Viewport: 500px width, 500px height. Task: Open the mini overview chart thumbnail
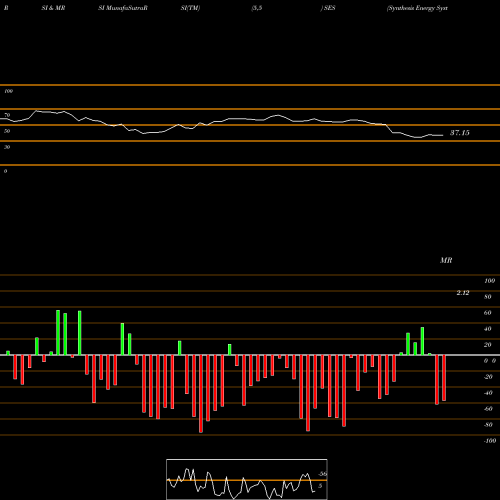pyautogui.click(x=247, y=479)
